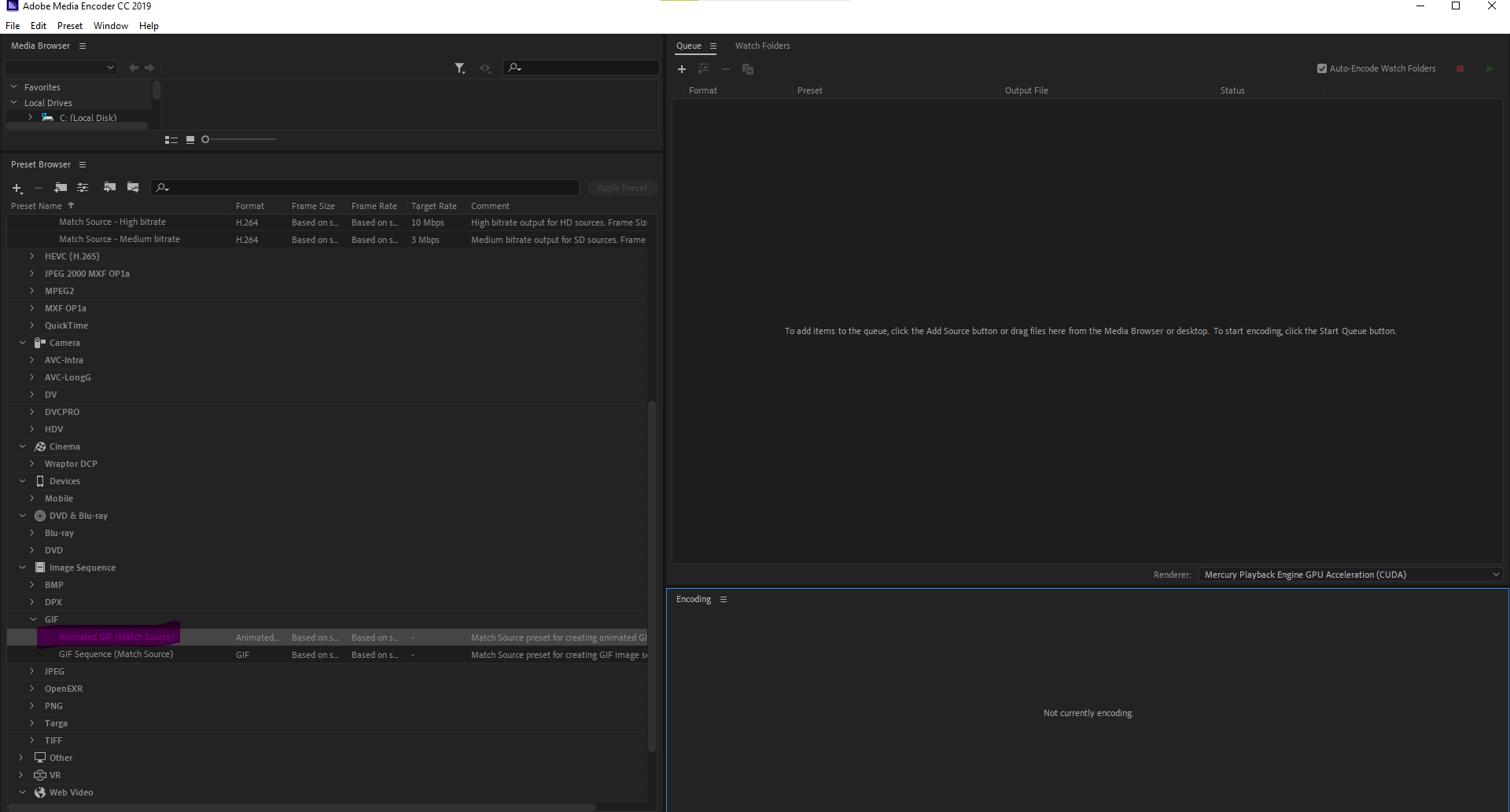Open the Queue panel menu
Viewport: 1510px width, 812px height.
713,46
